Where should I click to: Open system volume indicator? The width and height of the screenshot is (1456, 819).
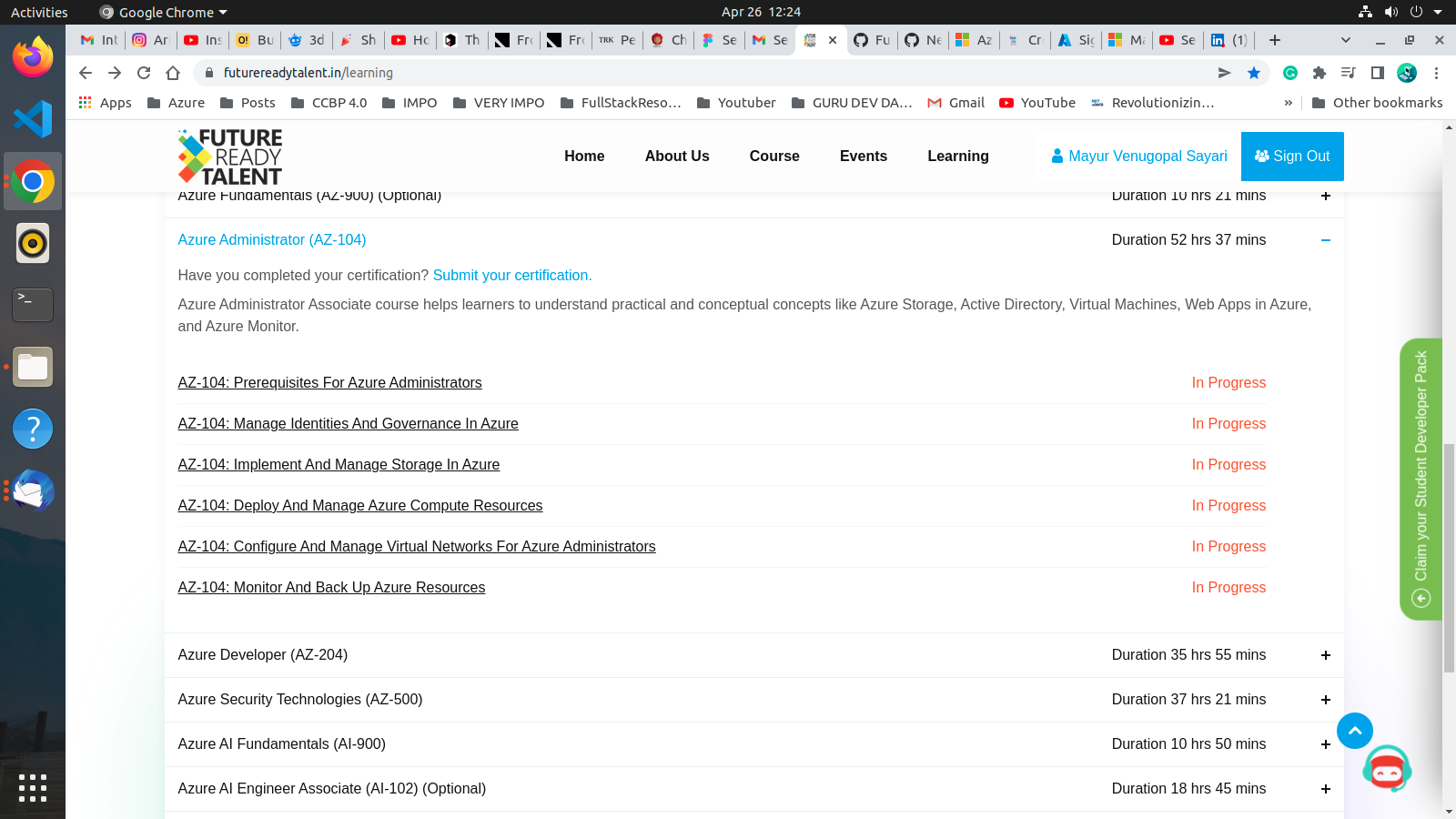coord(1390,12)
